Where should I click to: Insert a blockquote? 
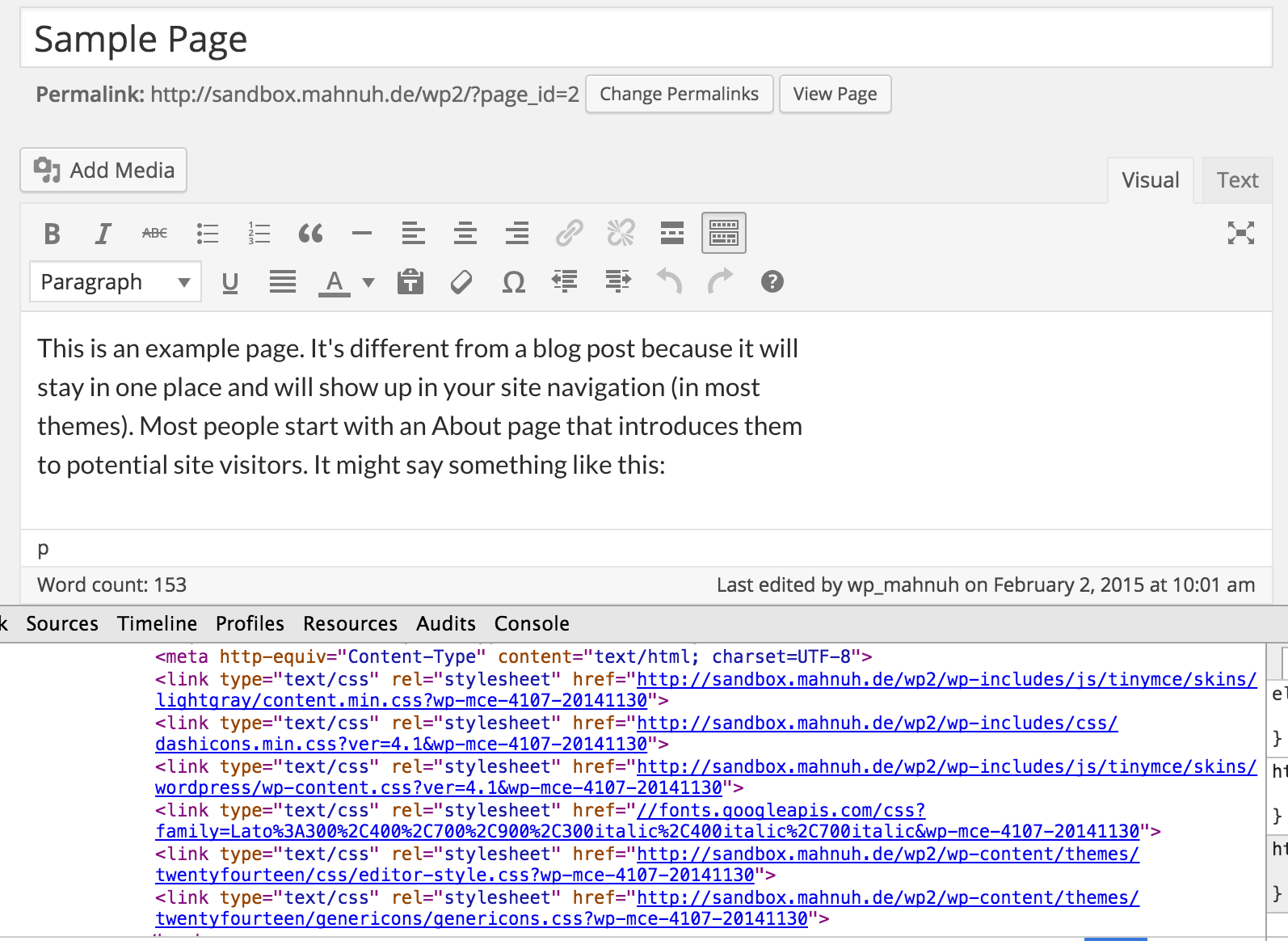(x=310, y=234)
